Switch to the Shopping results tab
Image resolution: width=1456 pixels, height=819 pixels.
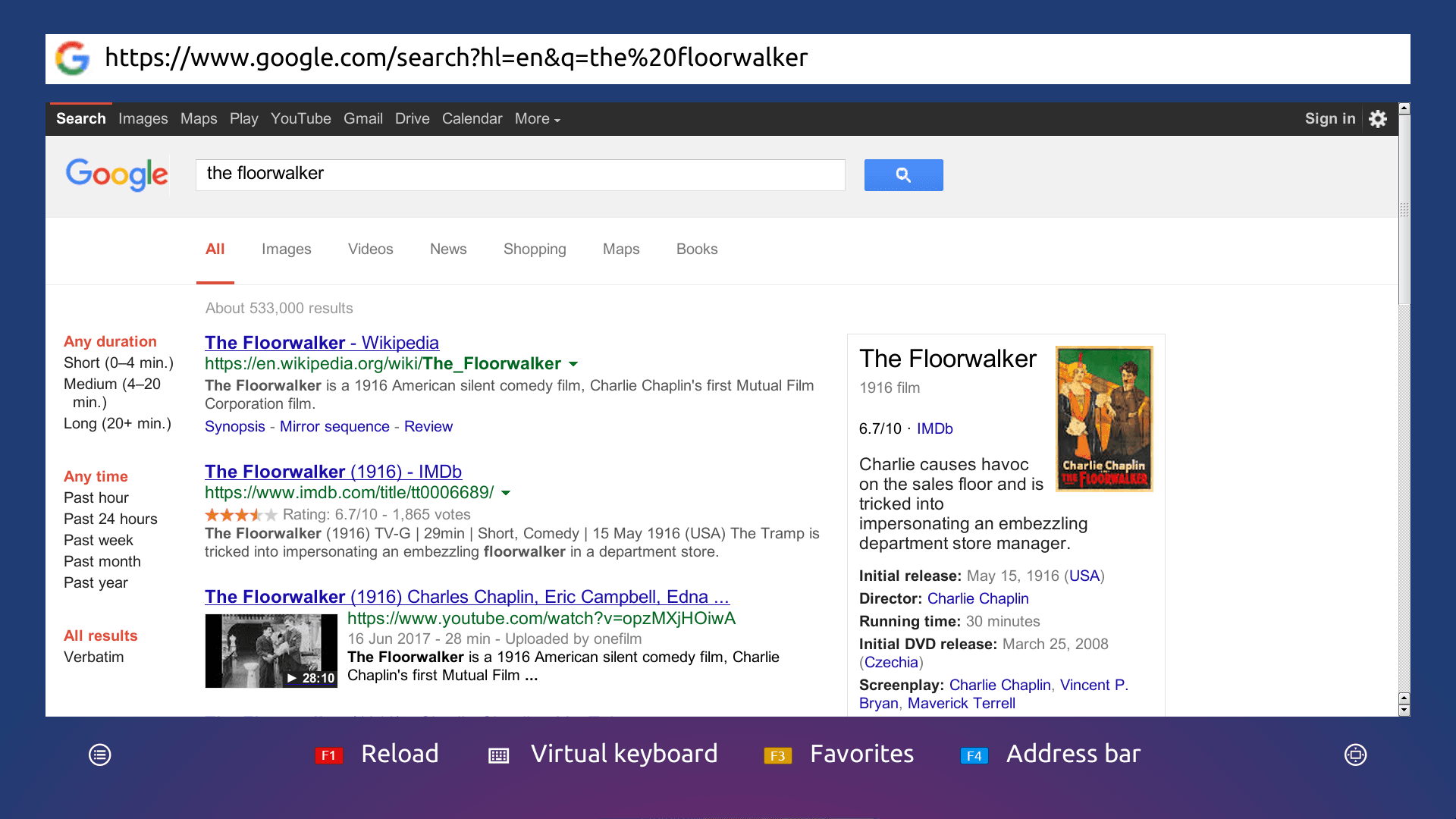pos(535,249)
